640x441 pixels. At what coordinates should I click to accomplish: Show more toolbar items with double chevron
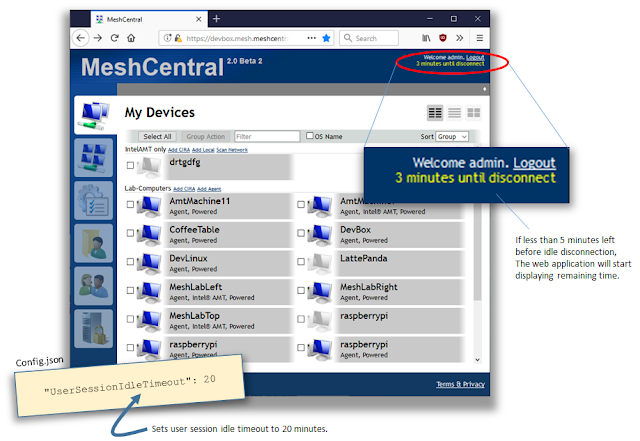click(460, 38)
